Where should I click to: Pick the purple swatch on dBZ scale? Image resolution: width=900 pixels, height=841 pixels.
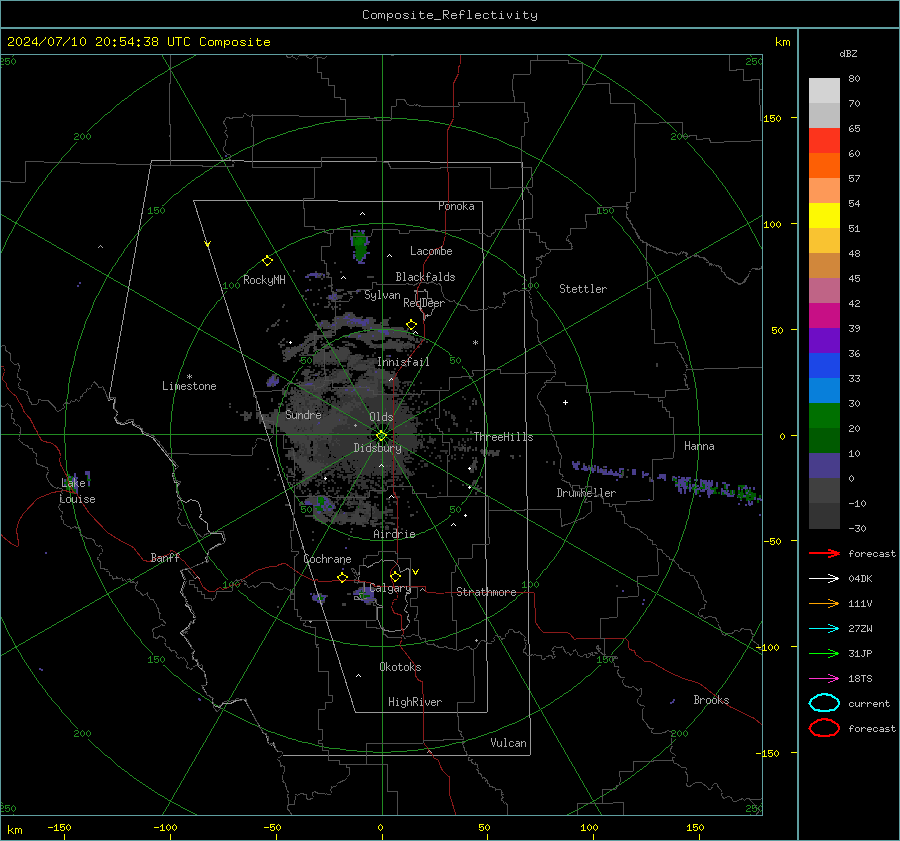[x=824, y=340]
